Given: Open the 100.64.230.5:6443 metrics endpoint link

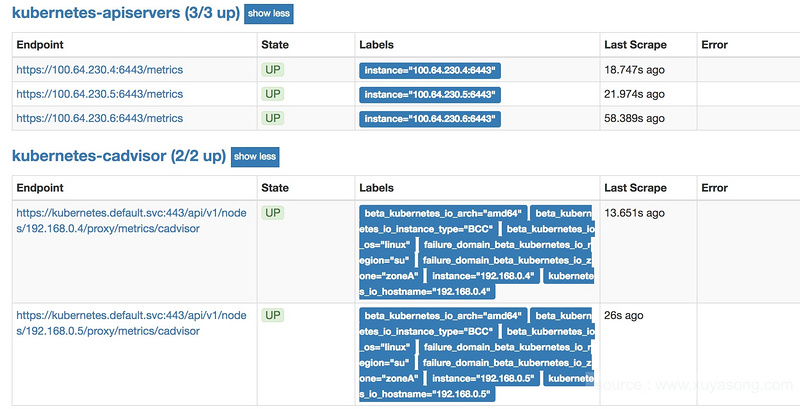Looking at the screenshot, I should coord(99,94).
